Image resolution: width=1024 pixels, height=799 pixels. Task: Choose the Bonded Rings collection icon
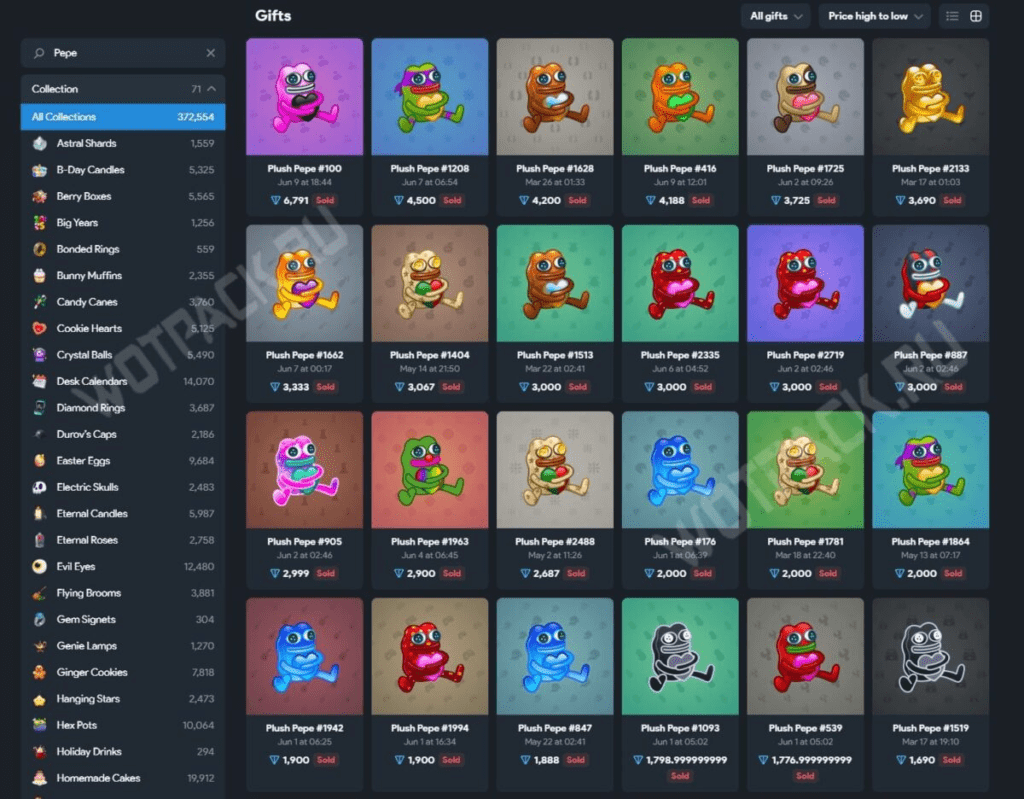point(39,249)
